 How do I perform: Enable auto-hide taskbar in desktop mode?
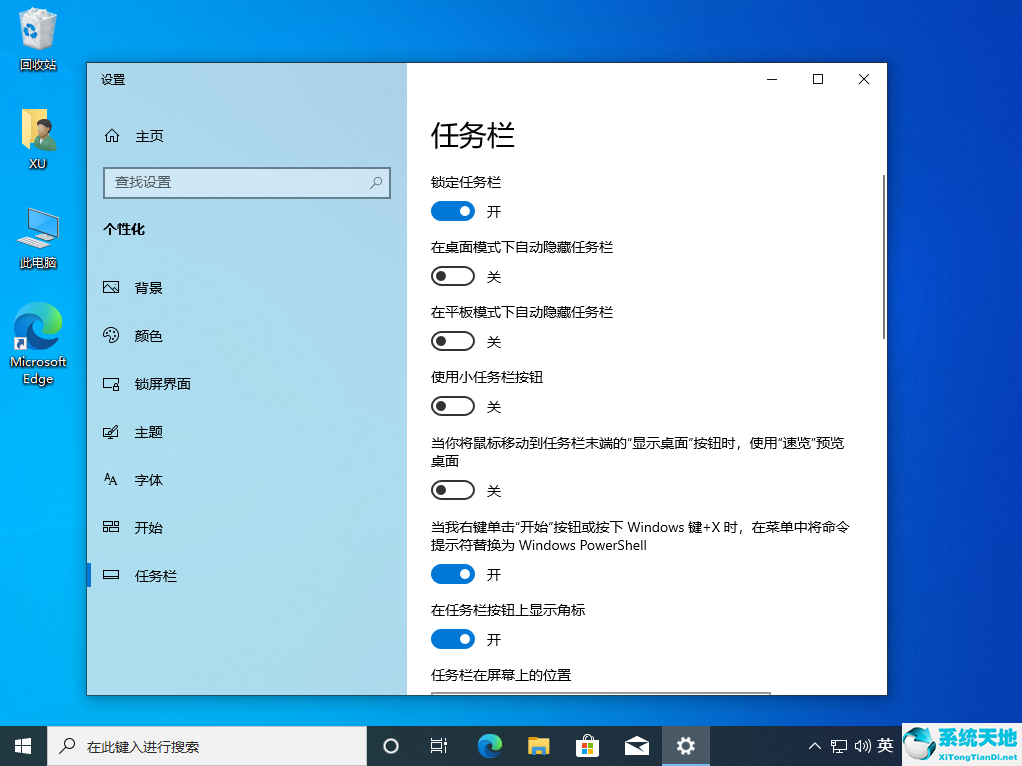pos(452,275)
